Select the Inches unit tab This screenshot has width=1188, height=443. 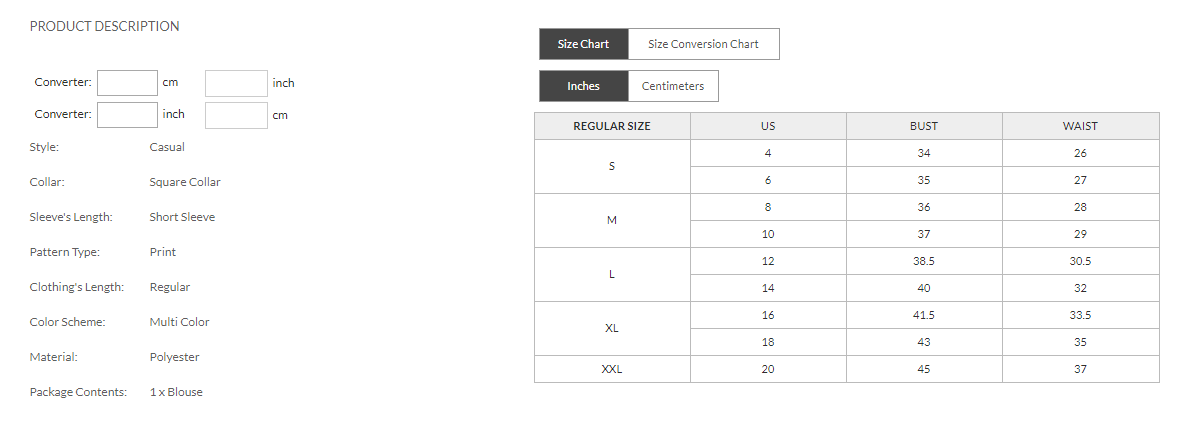point(583,86)
